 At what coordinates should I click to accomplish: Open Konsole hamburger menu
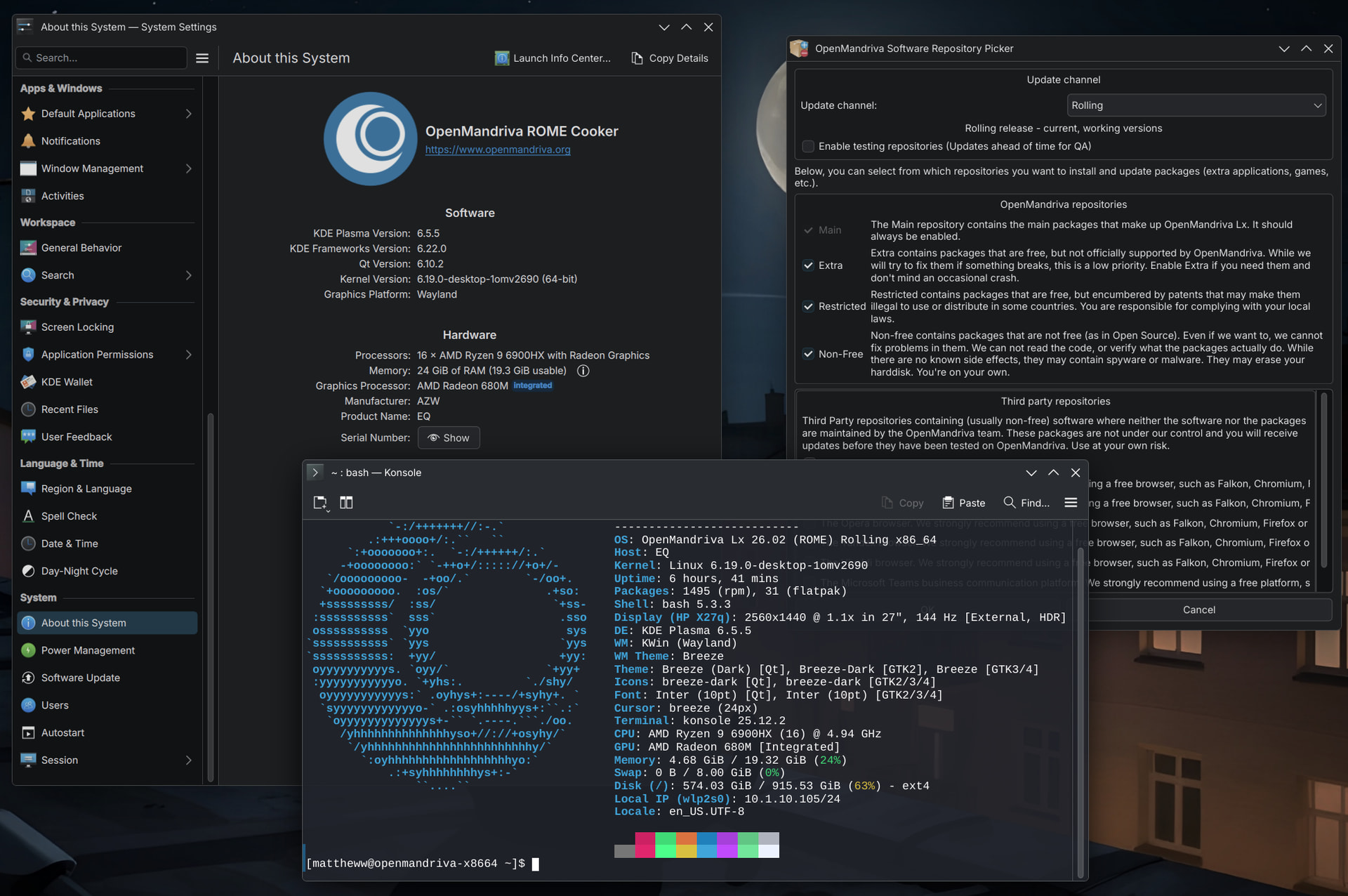coord(1071,503)
